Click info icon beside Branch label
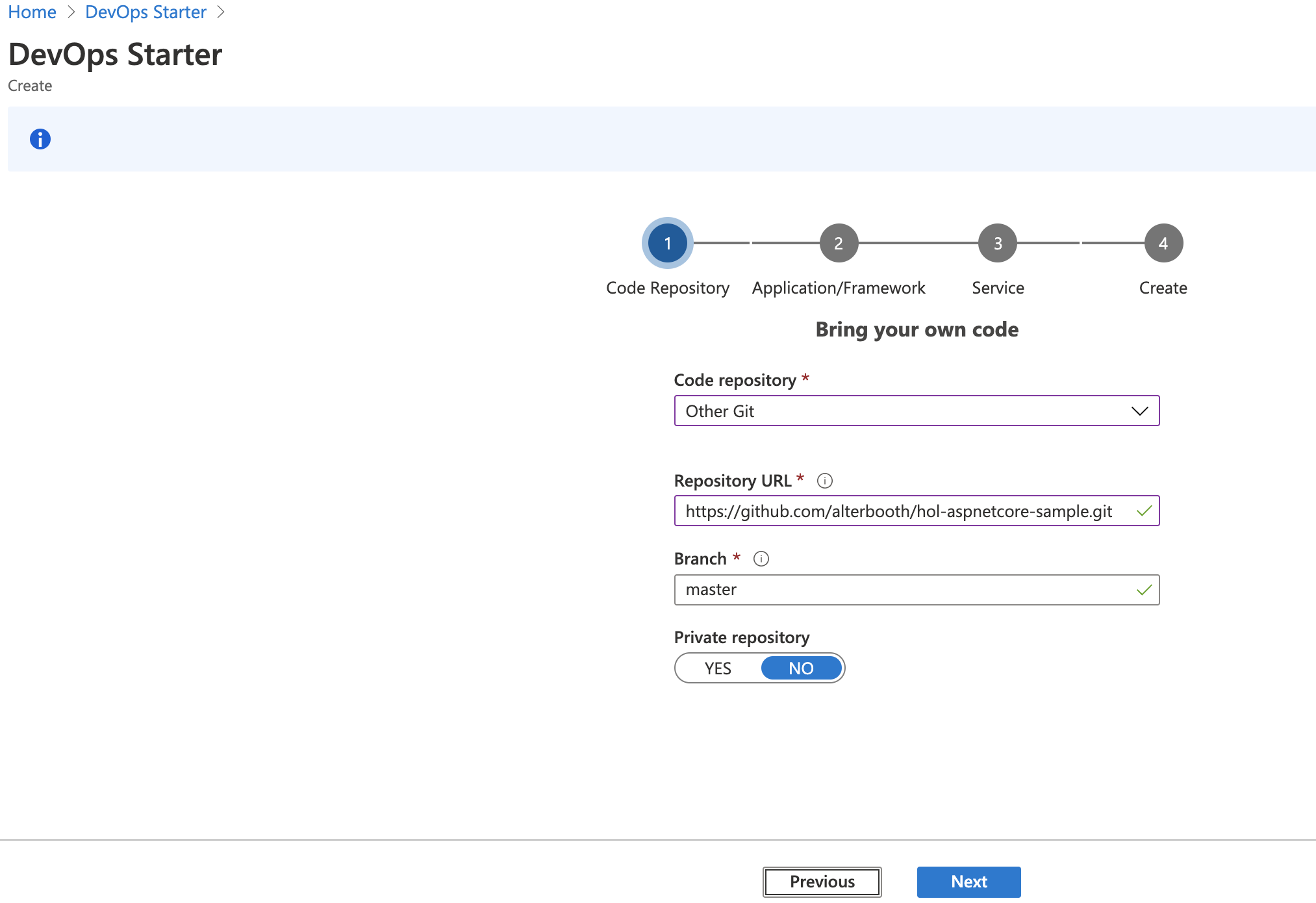 click(x=761, y=559)
